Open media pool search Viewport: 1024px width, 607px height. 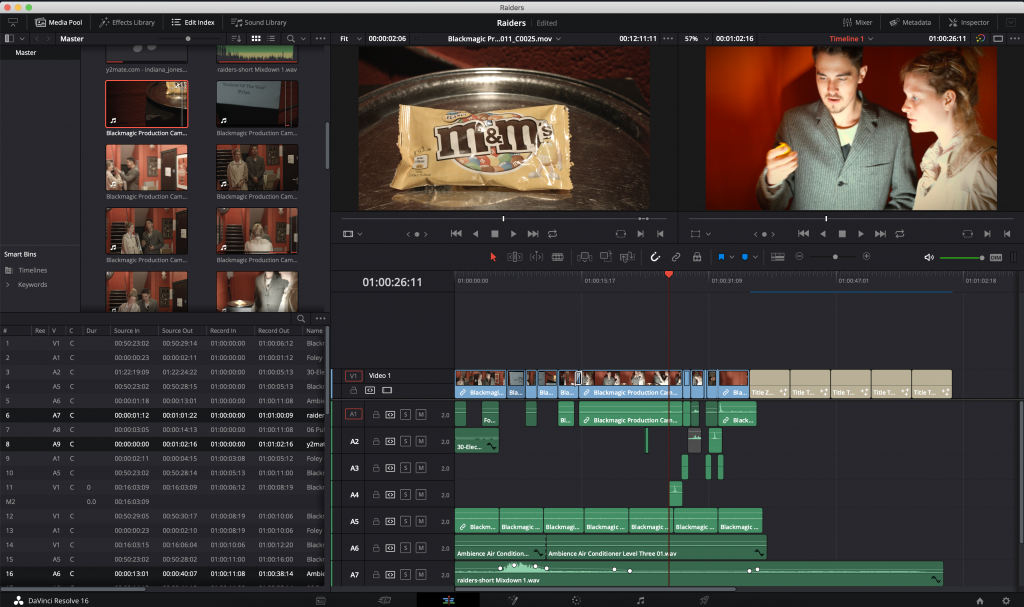coord(291,39)
